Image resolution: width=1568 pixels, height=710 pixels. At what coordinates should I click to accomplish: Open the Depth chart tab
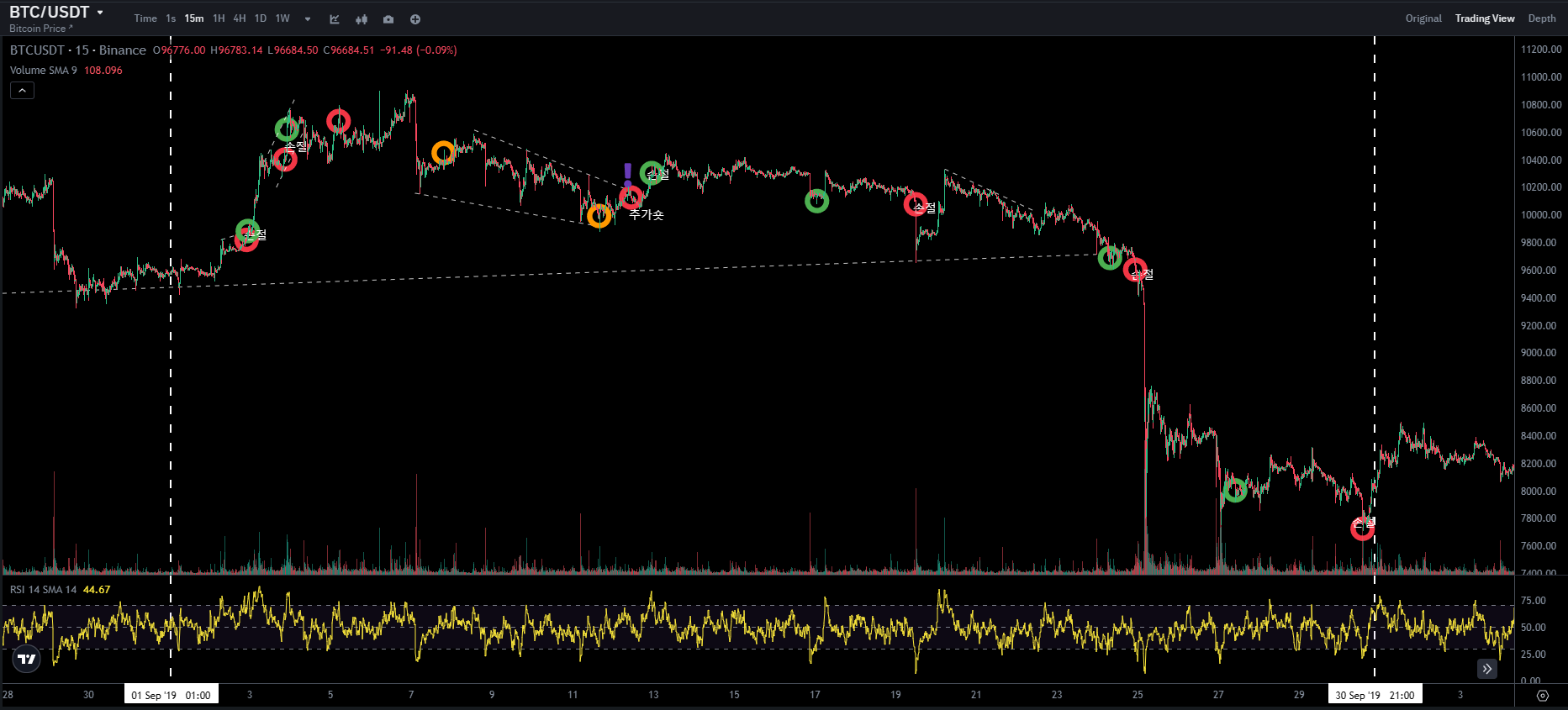[1542, 18]
